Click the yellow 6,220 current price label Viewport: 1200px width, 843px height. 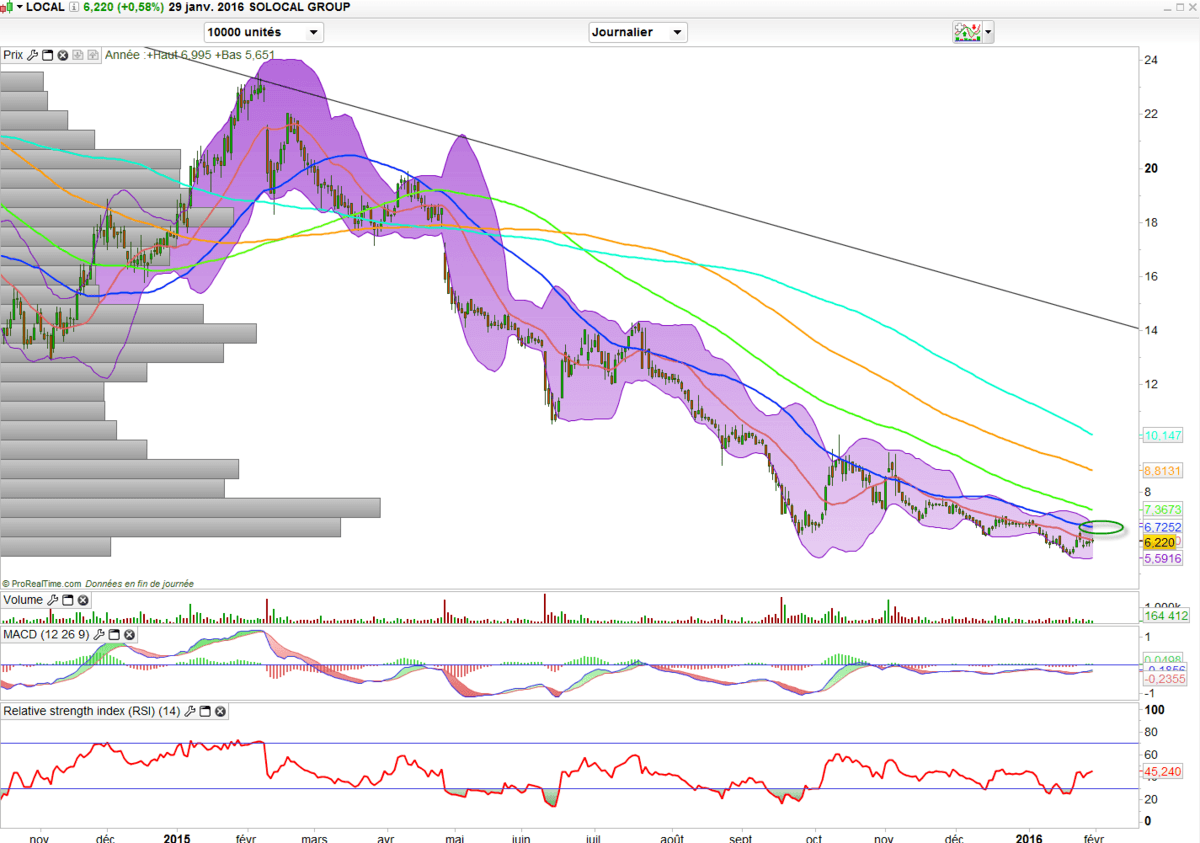1157,542
